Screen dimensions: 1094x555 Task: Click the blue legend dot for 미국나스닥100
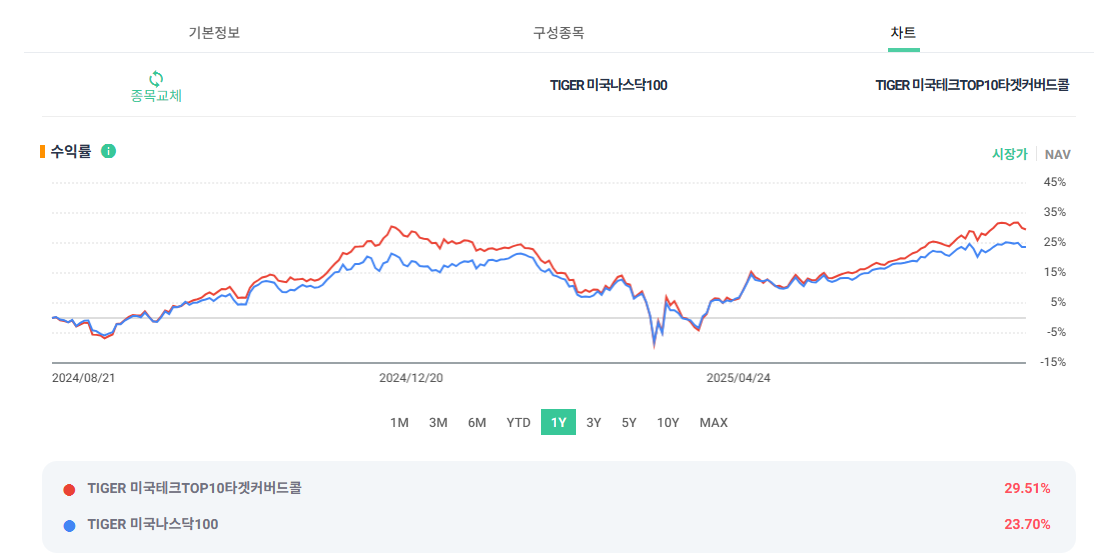(69, 525)
